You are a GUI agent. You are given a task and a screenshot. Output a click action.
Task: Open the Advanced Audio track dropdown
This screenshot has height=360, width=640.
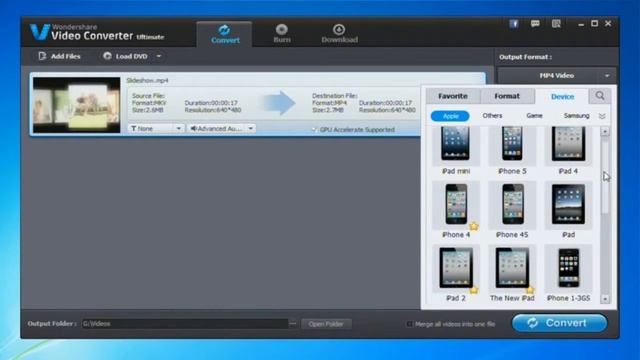(x=222, y=129)
